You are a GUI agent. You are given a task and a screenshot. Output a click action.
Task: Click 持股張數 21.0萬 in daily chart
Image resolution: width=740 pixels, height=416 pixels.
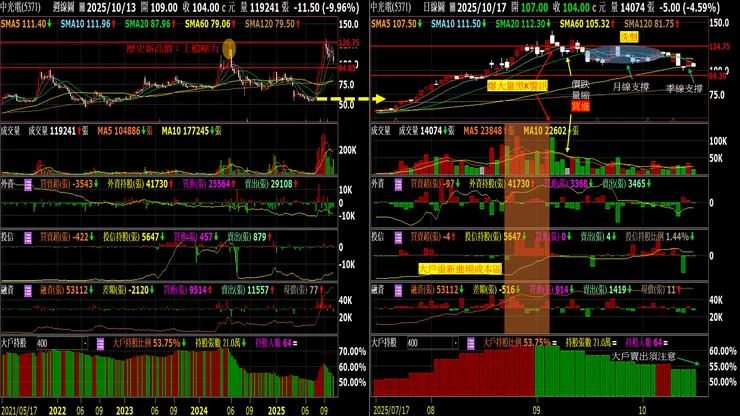click(591, 343)
